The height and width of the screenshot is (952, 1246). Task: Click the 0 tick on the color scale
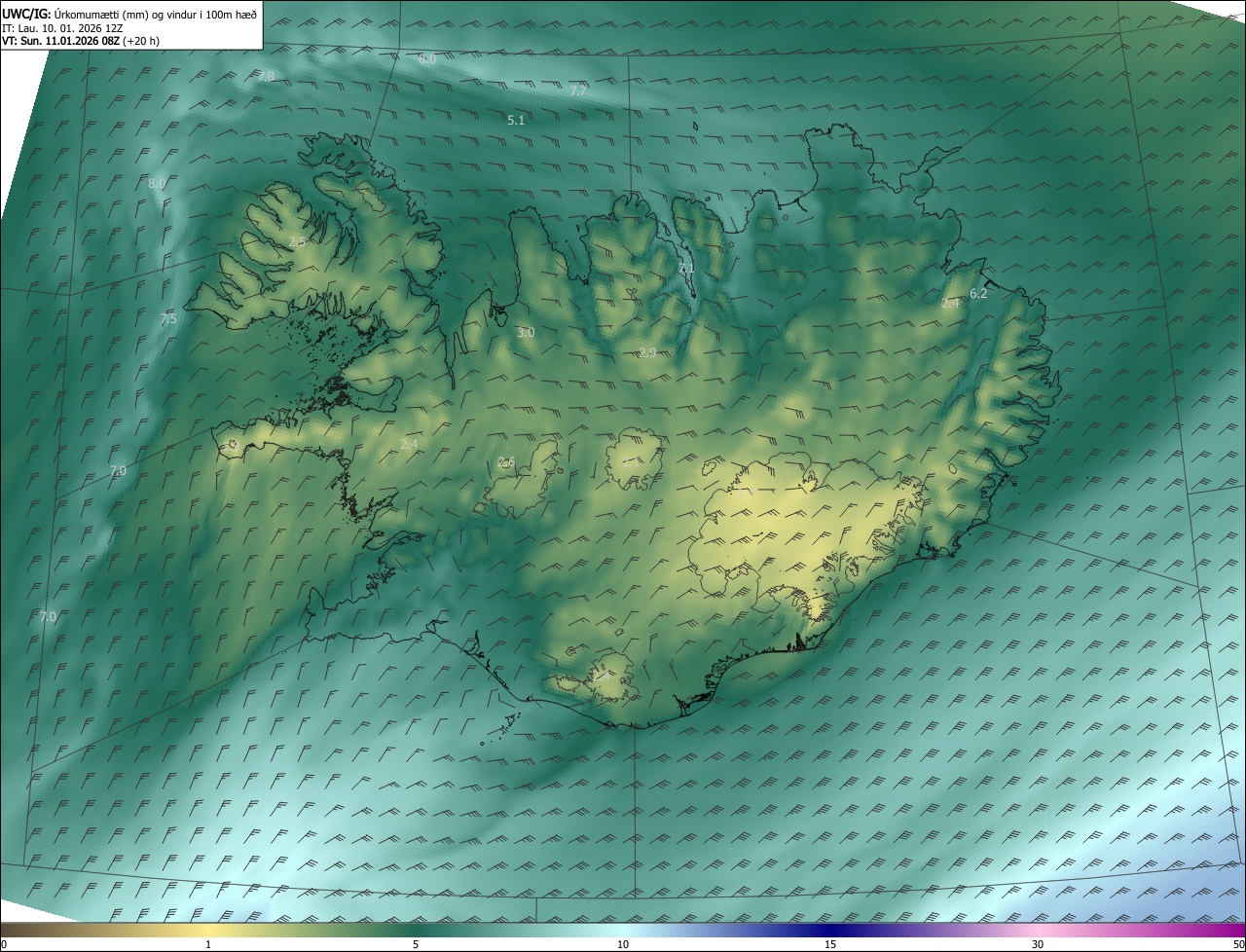click(x=4, y=944)
